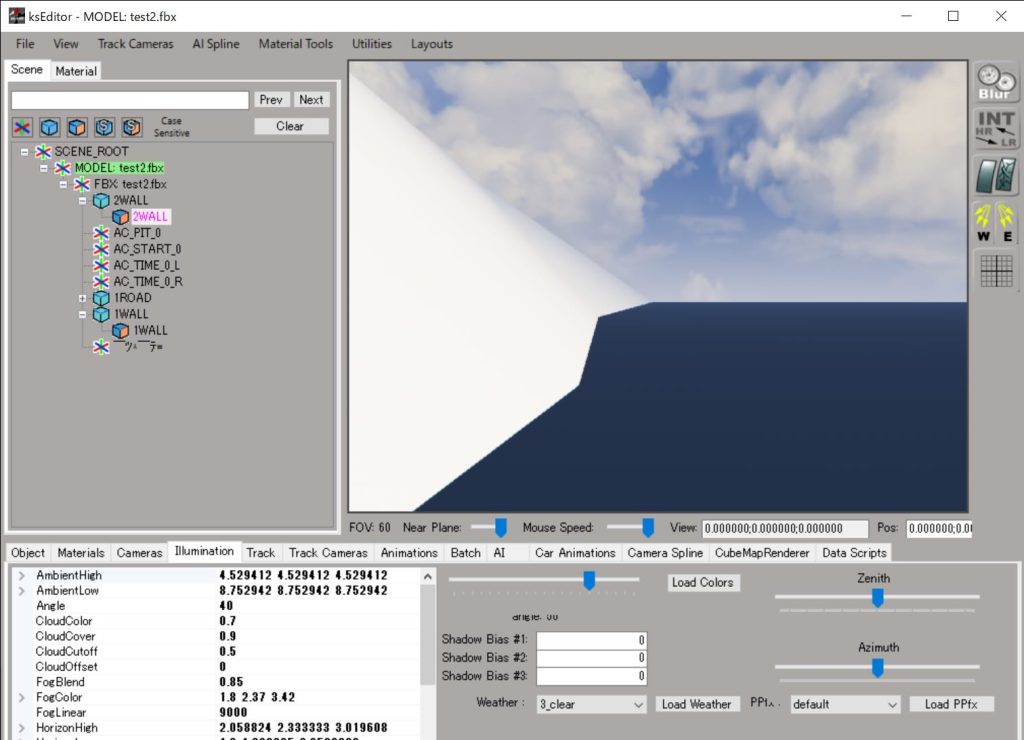The width and height of the screenshot is (1024, 740).
Task: Toggle the grid display icon
Action: click(x=995, y=270)
